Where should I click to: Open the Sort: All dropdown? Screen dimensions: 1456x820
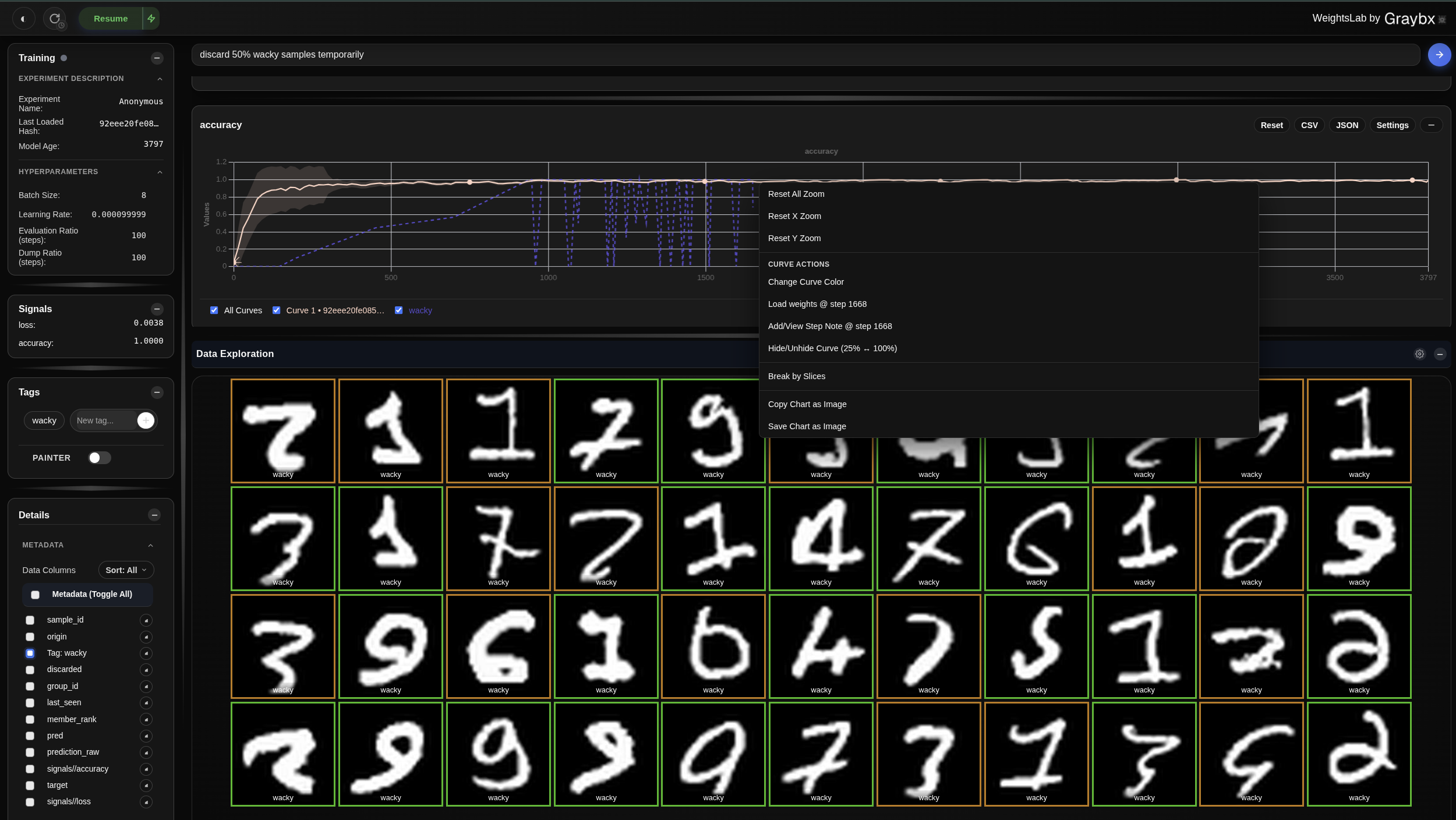click(126, 570)
